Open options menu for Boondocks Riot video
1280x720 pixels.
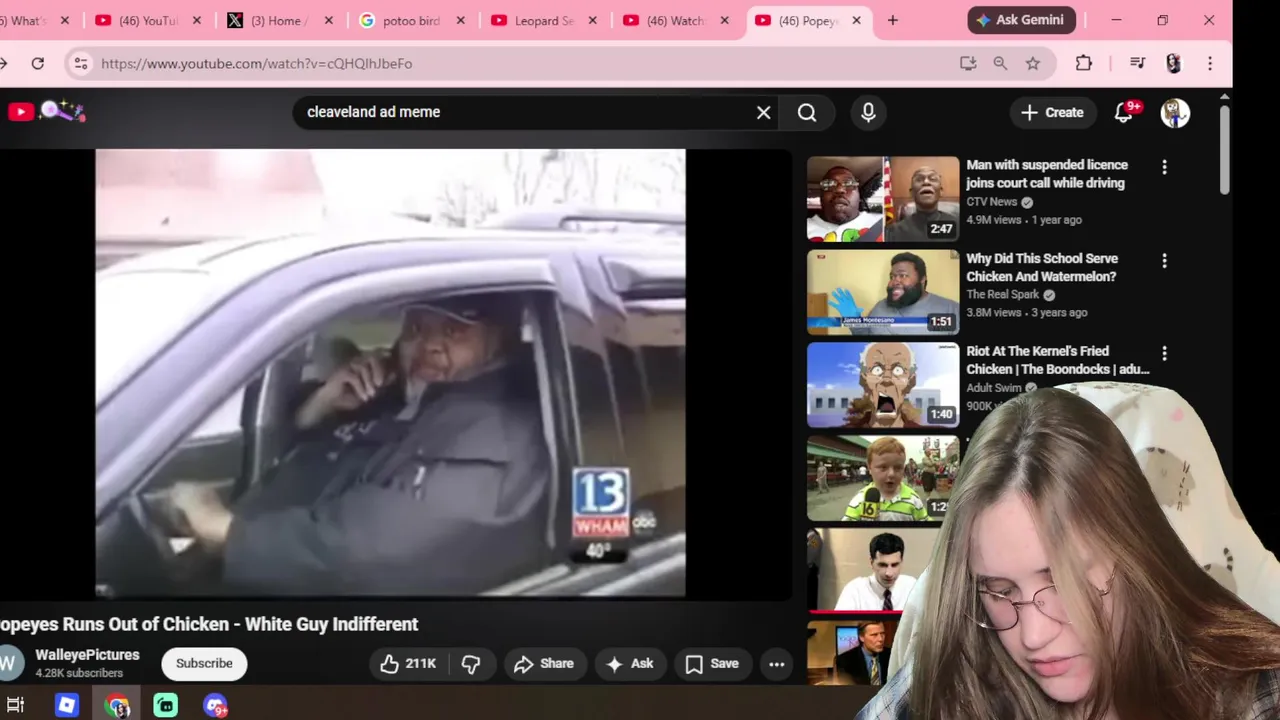[x=1164, y=354]
